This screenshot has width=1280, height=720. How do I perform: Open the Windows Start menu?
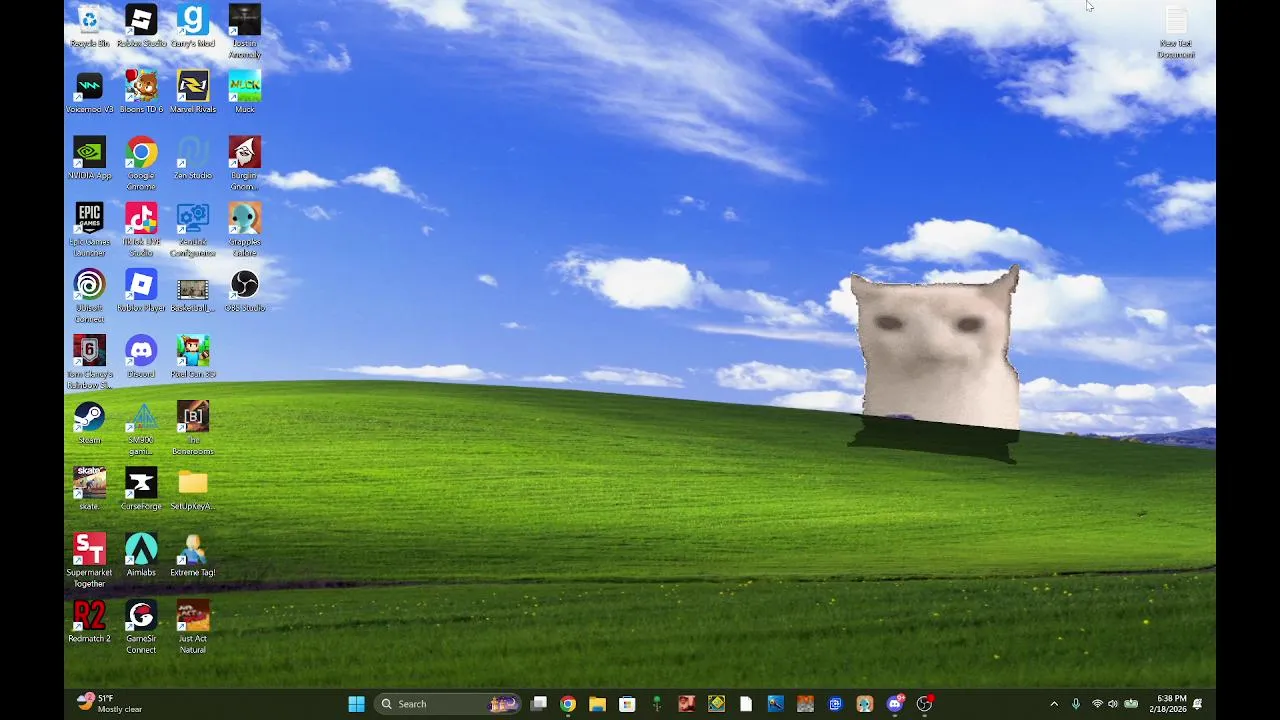pos(356,704)
